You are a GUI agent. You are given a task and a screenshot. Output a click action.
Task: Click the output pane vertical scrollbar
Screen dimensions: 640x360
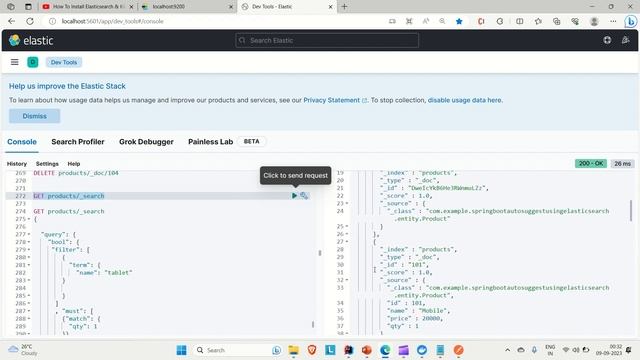pos(631,211)
